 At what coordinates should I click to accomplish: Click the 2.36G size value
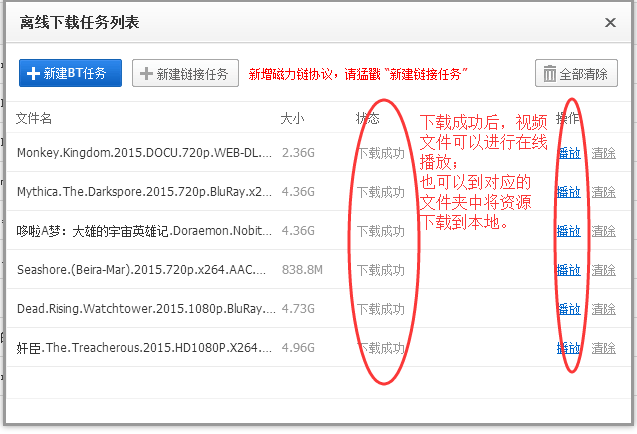(x=298, y=153)
